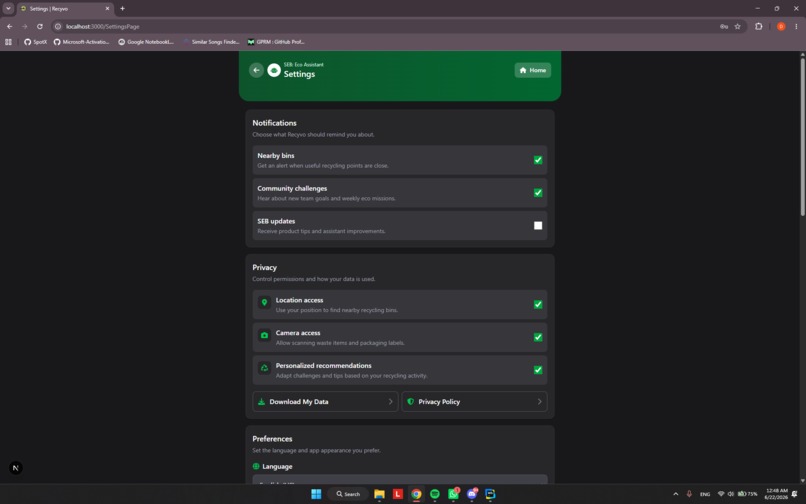Open the Privacy Policy link
Image resolution: width=806 pixels, height=504 pixels.
474,402
